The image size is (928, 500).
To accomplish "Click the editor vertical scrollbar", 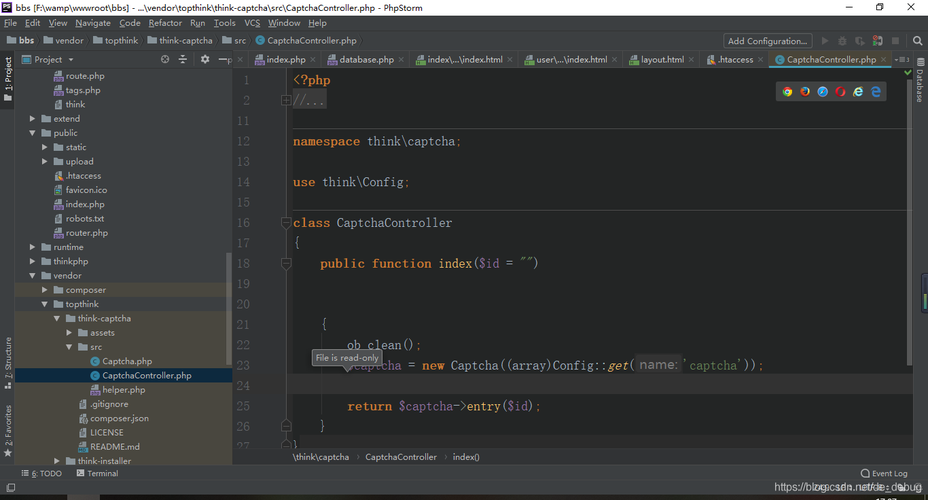I will (908, 222).
